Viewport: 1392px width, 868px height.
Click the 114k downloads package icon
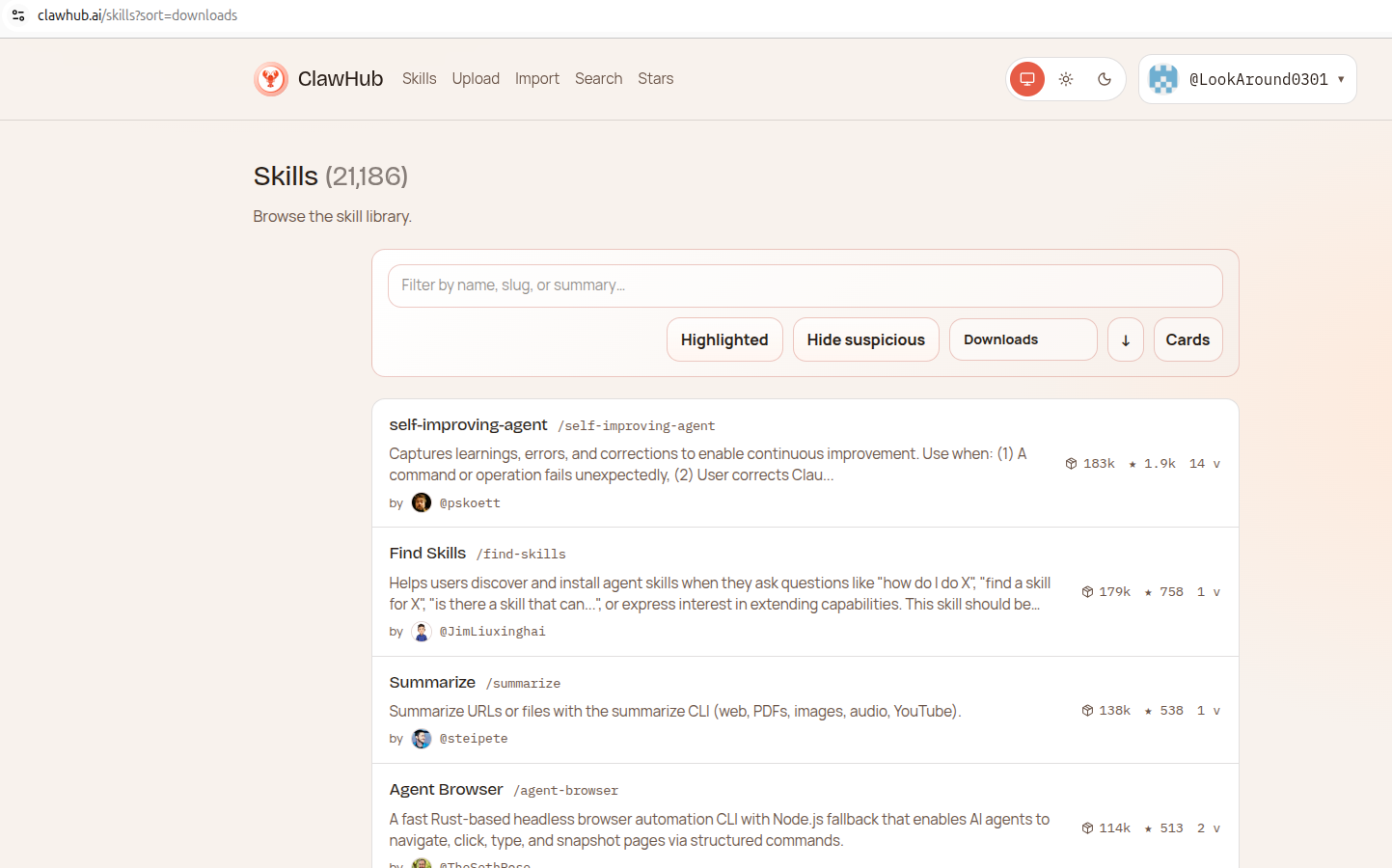tap(1087, 828)
